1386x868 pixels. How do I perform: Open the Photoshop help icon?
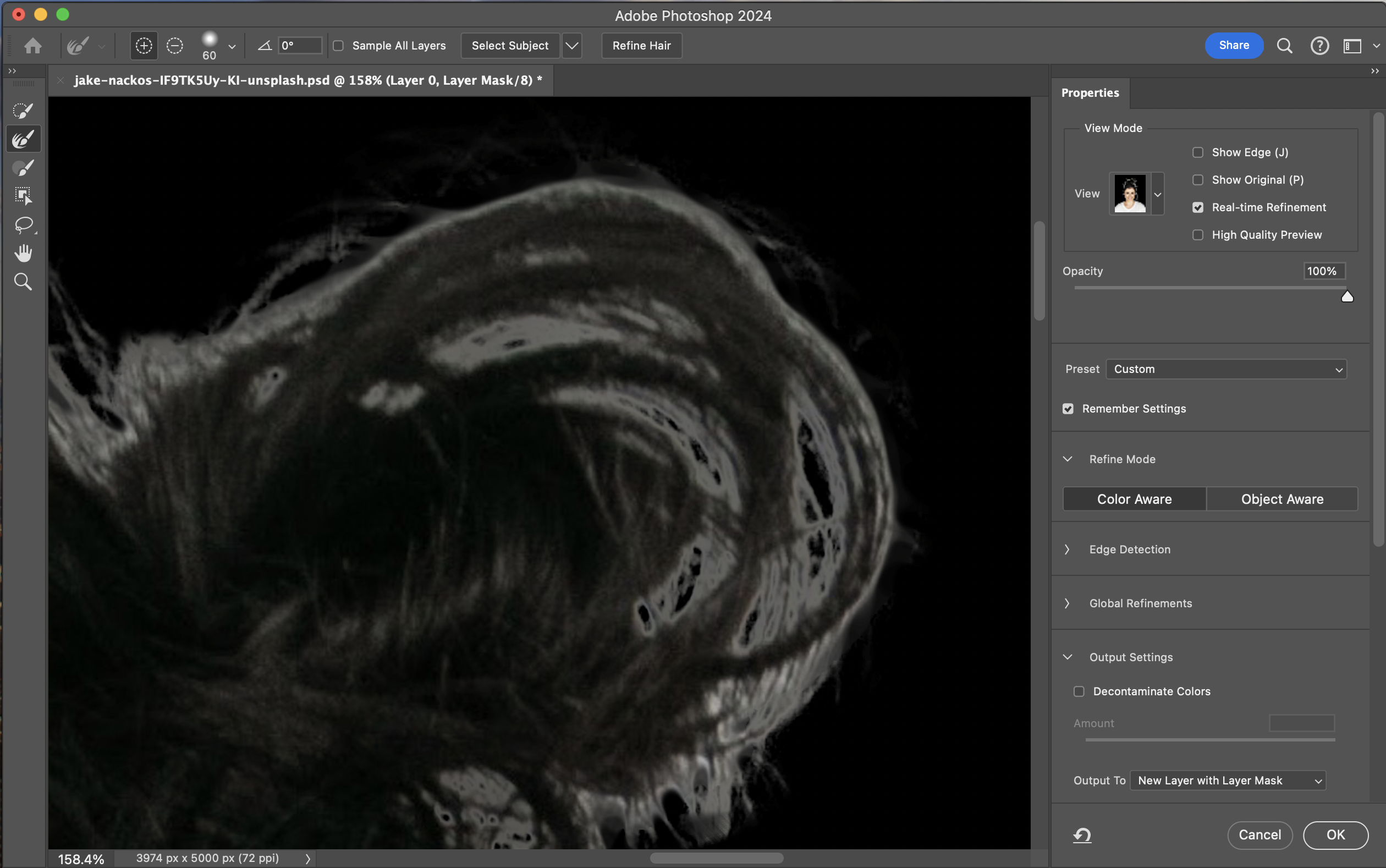point(1319,45)
